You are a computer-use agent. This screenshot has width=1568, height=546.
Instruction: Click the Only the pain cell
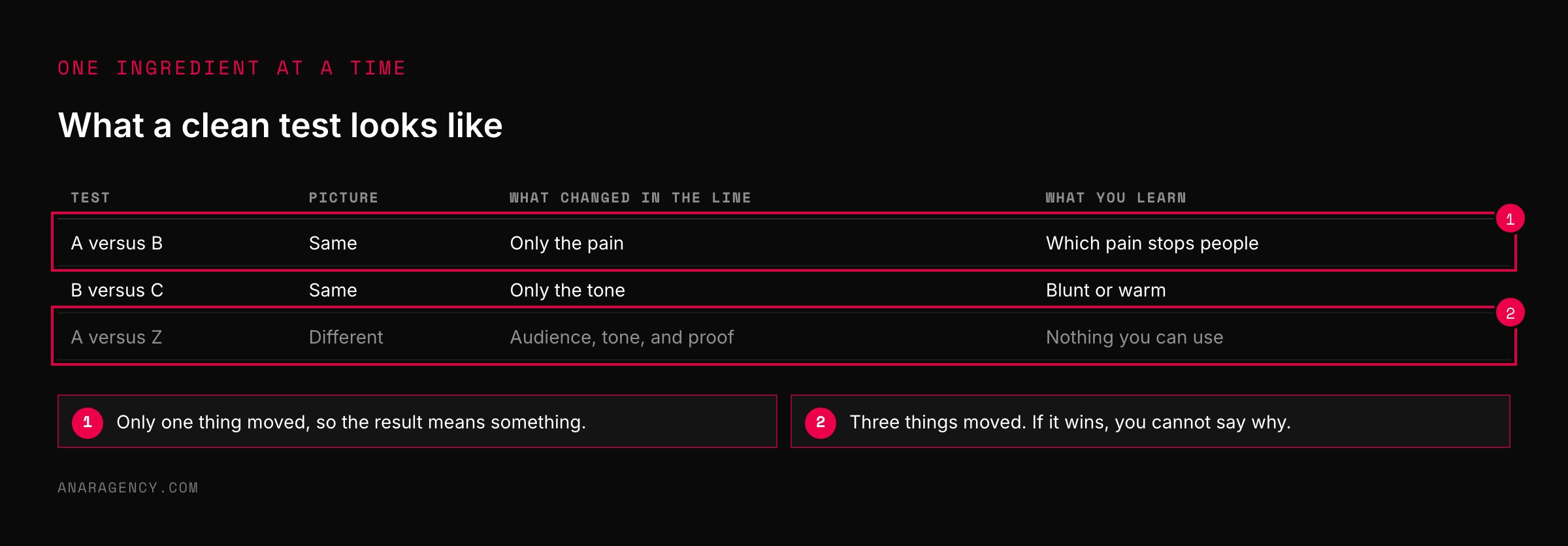coord(566,243)
